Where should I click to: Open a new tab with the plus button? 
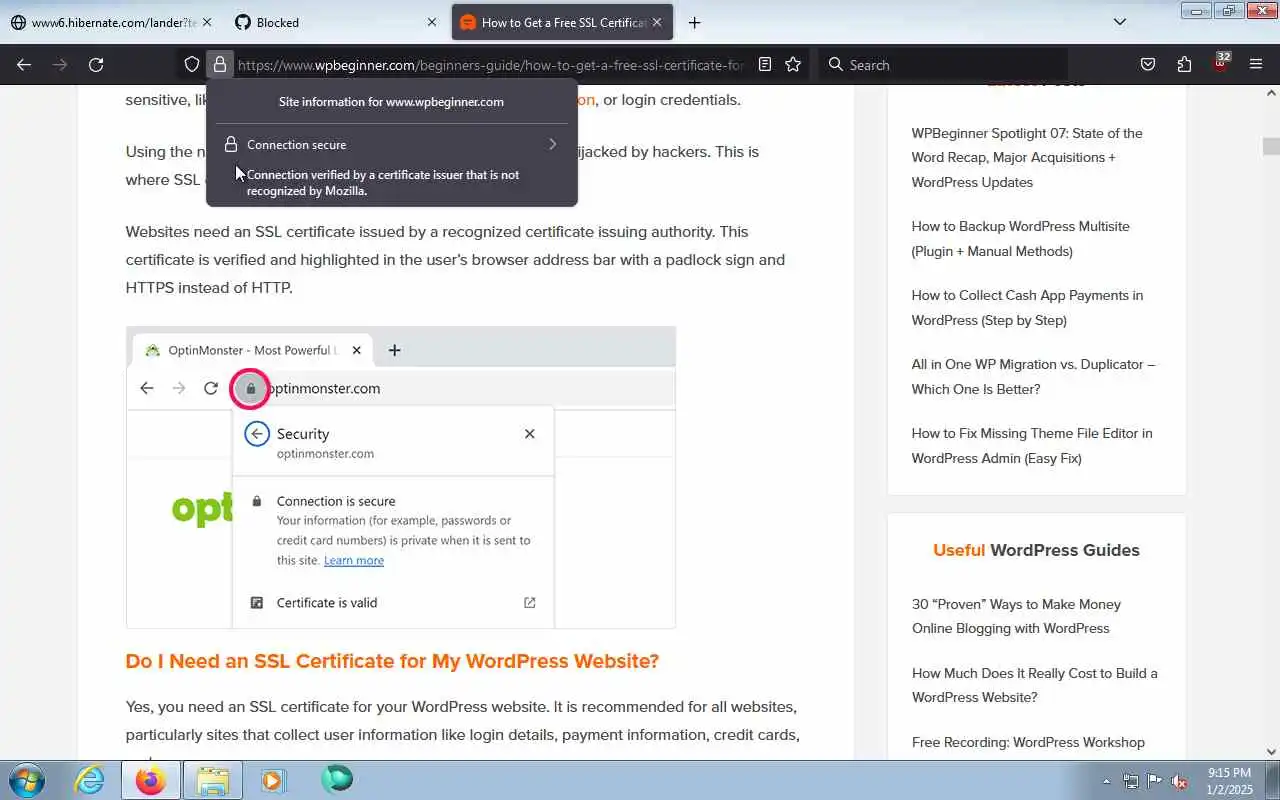point(694,22)
